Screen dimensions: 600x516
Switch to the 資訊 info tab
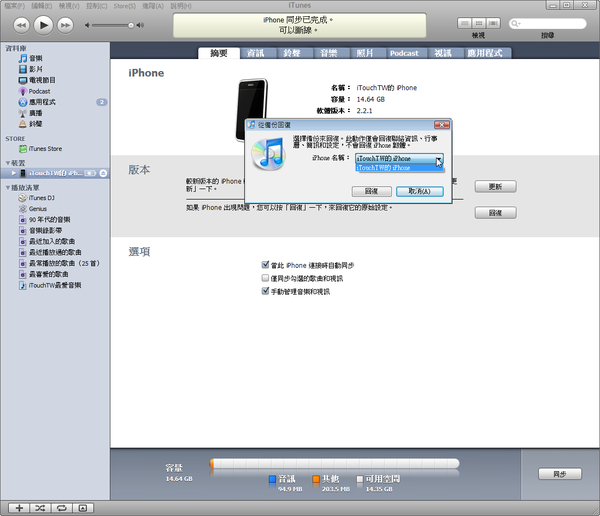pos(255,53)
